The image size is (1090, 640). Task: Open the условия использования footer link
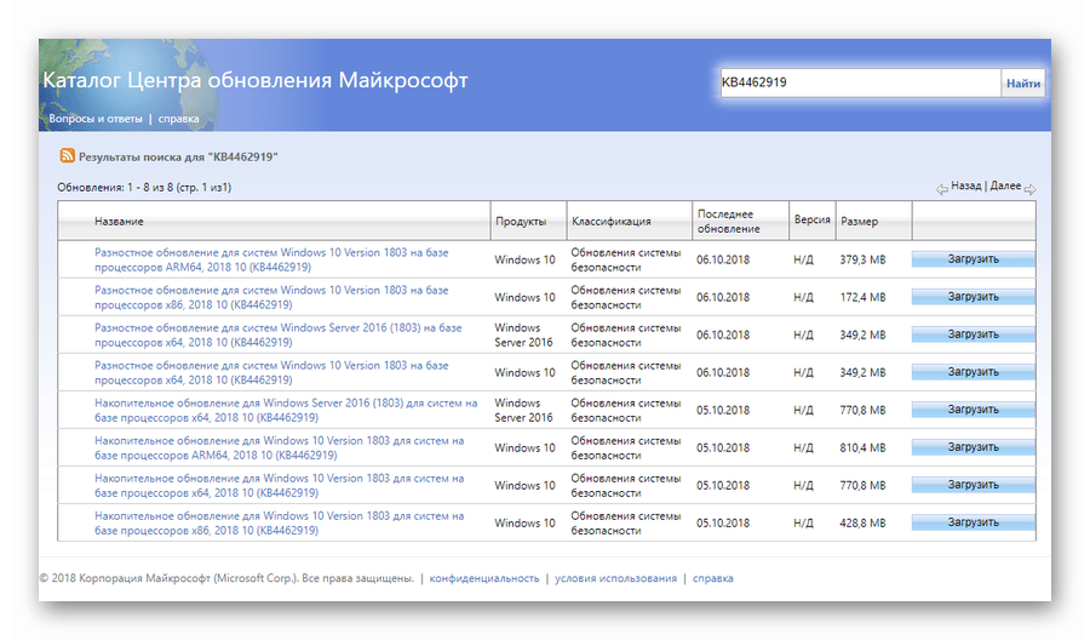pyautogui.click(x=615, y=578)
